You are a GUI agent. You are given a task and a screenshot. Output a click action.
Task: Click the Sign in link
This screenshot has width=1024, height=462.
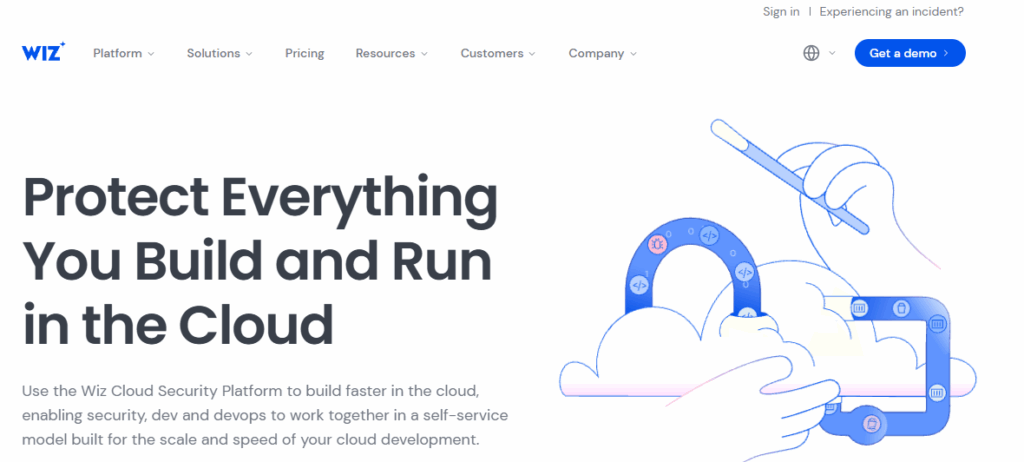[x=780, y=11]
